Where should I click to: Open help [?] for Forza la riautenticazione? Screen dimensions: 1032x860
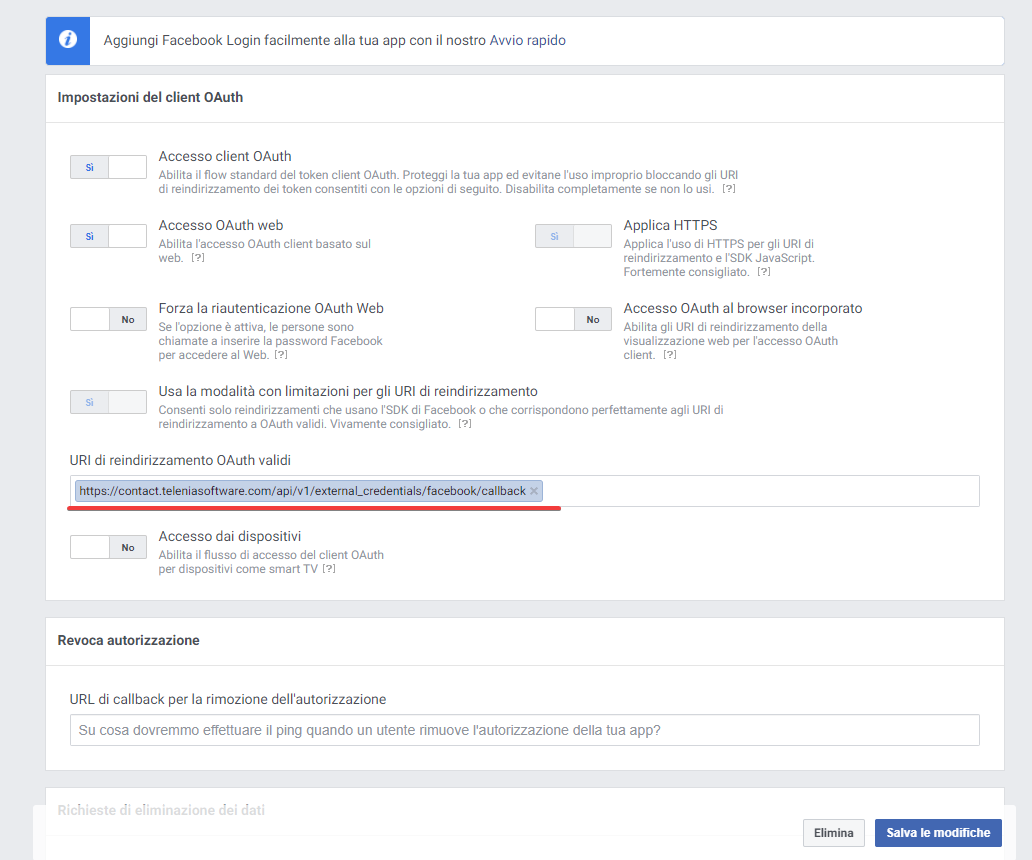(280, 355)
